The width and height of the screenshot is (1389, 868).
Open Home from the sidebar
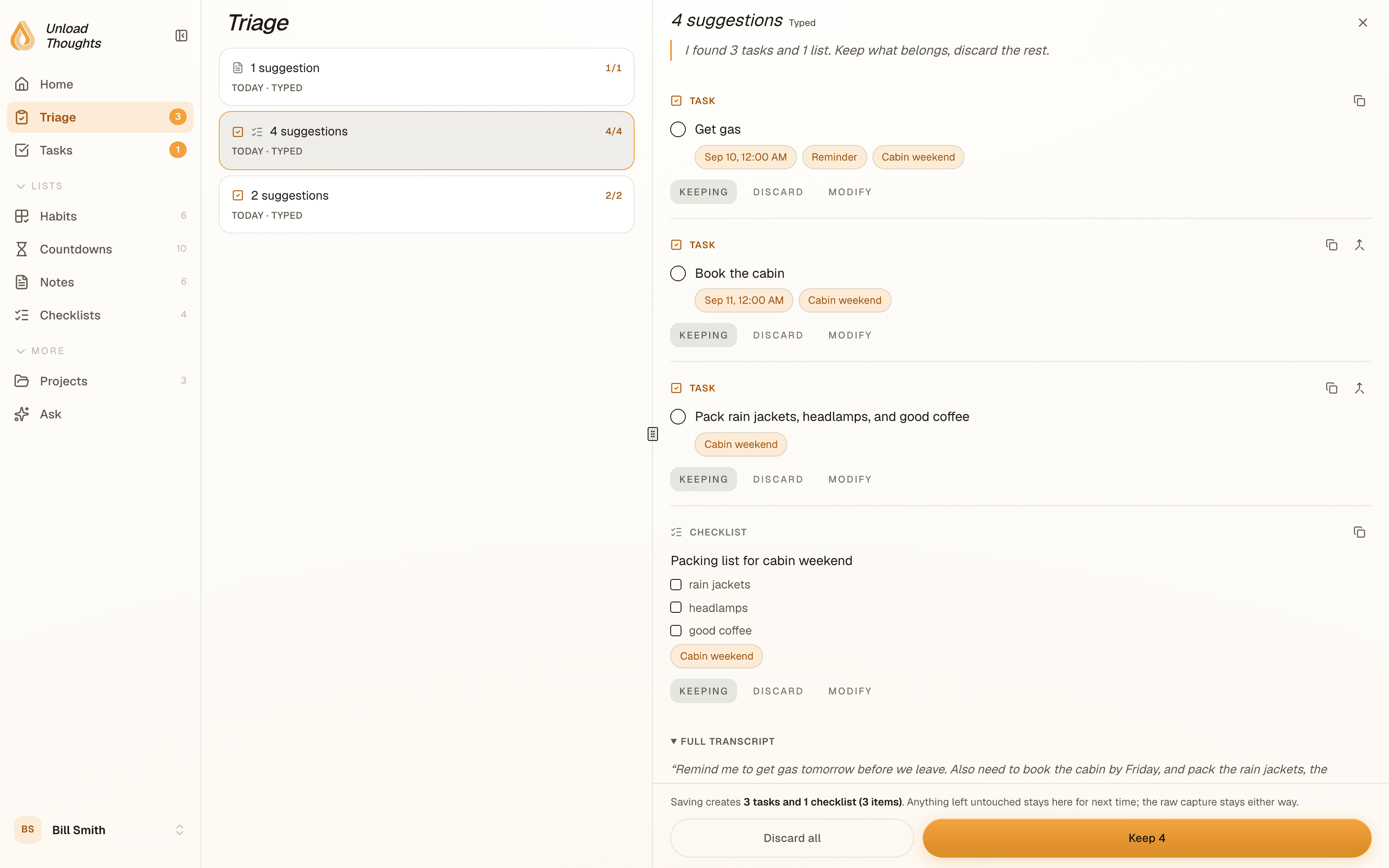click(100, 84)
